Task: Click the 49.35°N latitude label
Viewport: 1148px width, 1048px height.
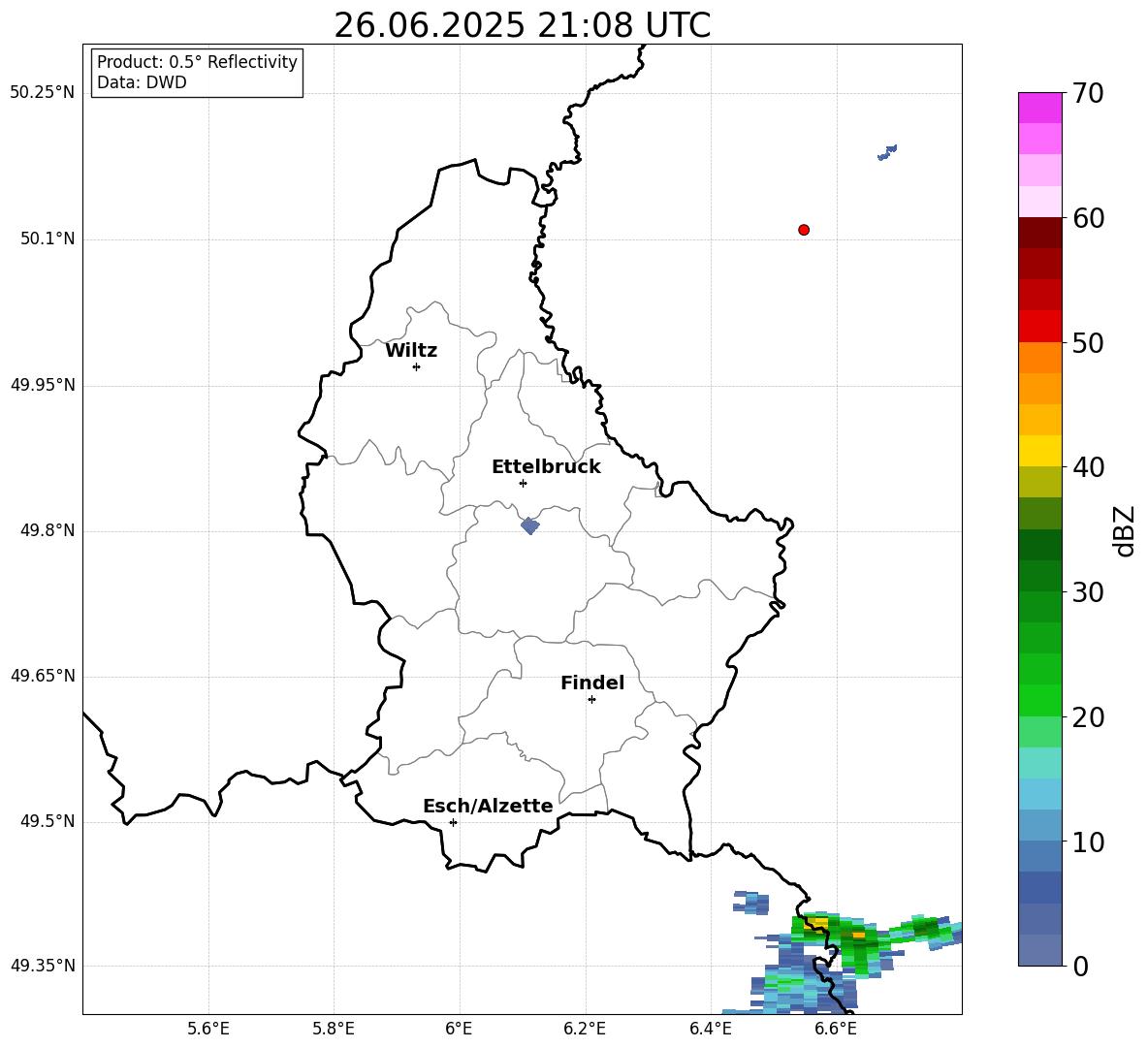Action: [43, 966]
